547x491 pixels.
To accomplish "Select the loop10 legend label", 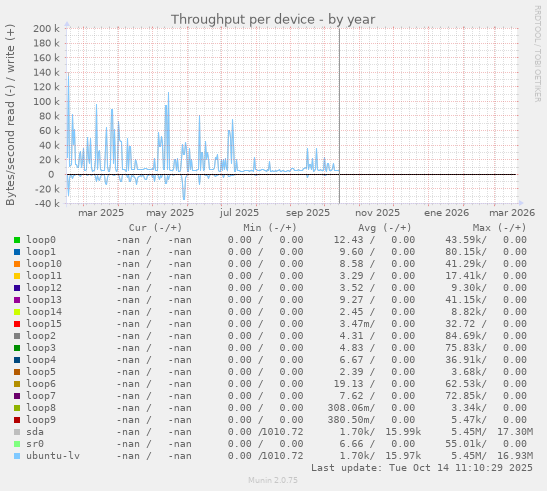I will 44,264.
